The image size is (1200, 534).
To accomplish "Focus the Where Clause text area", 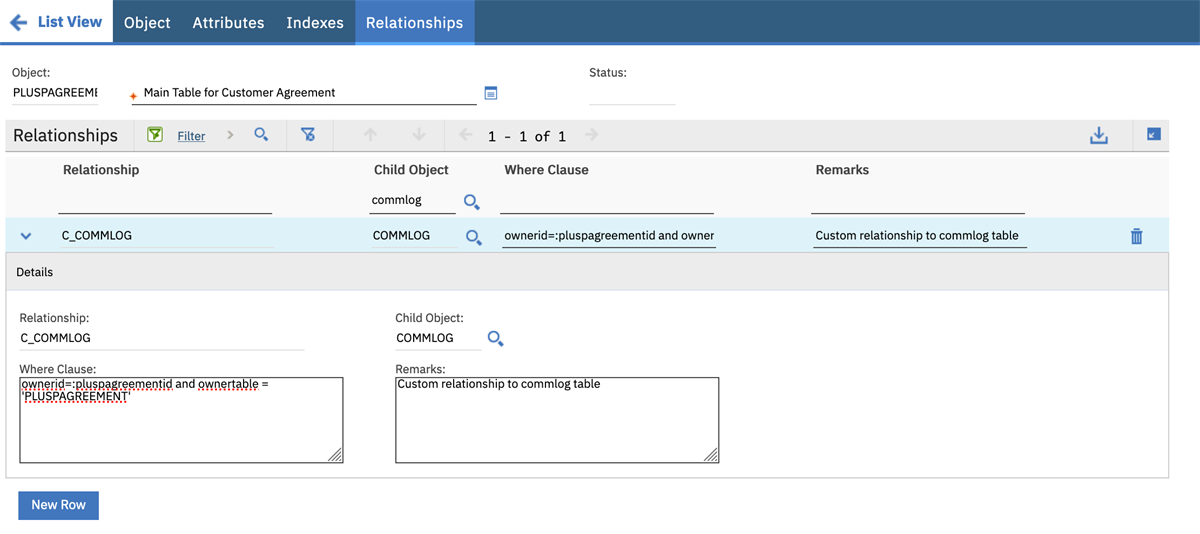I will [181, 420].
